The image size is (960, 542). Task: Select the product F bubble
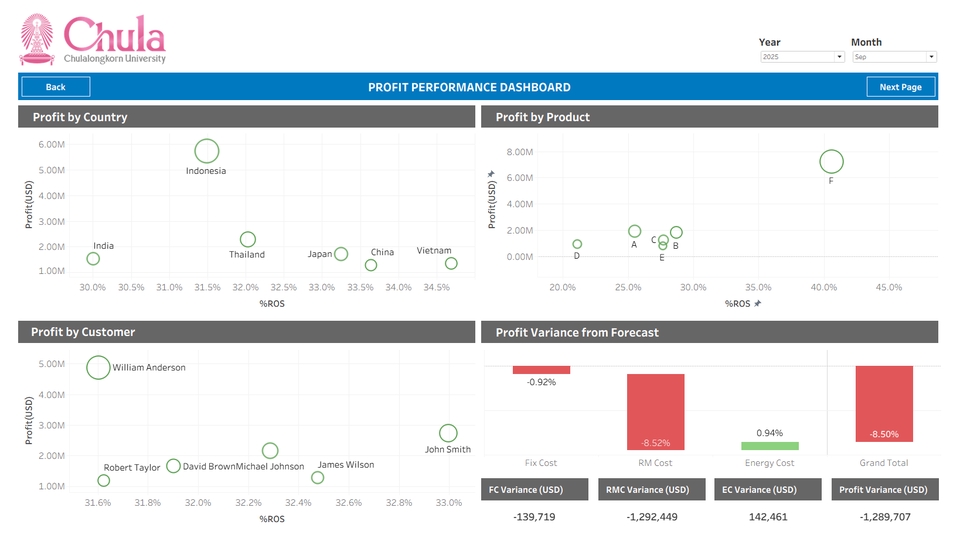pyautogui.click(x=831, y=161)
